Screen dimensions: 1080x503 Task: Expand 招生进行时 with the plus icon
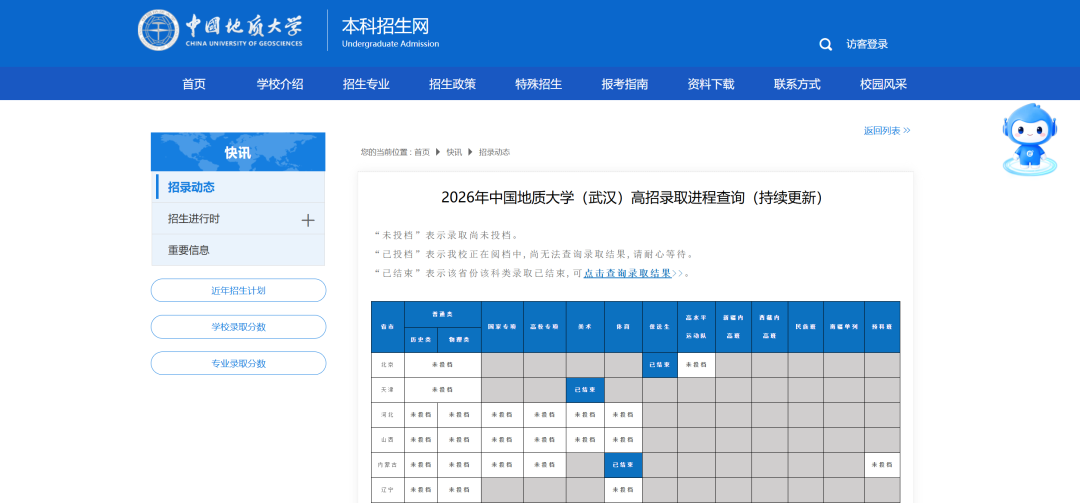click(308, 220)
